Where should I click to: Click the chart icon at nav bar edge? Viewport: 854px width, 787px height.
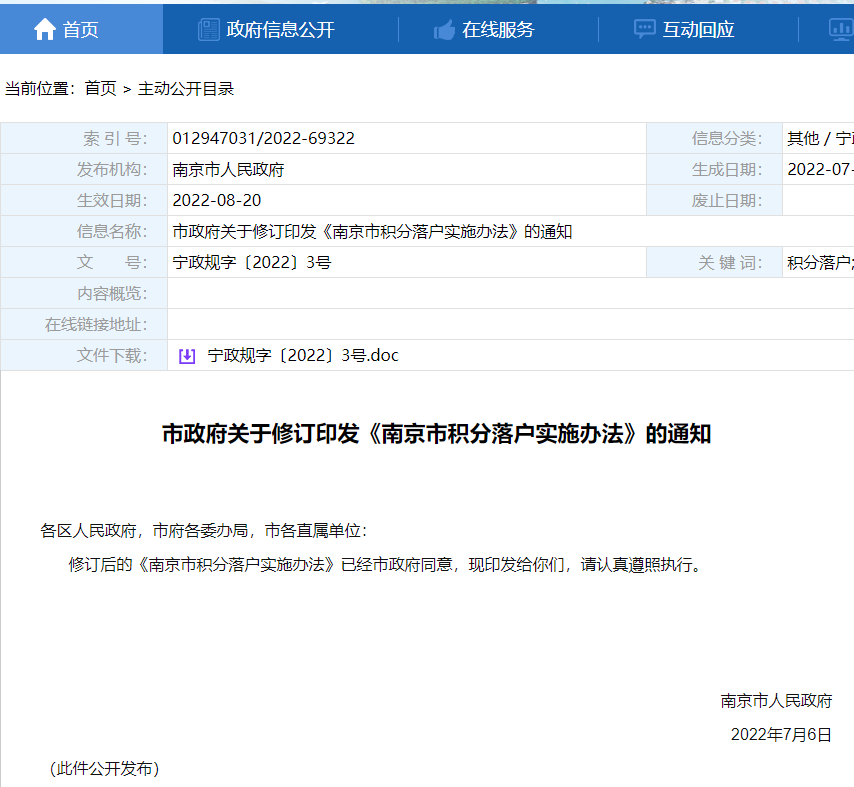[841, 30]
